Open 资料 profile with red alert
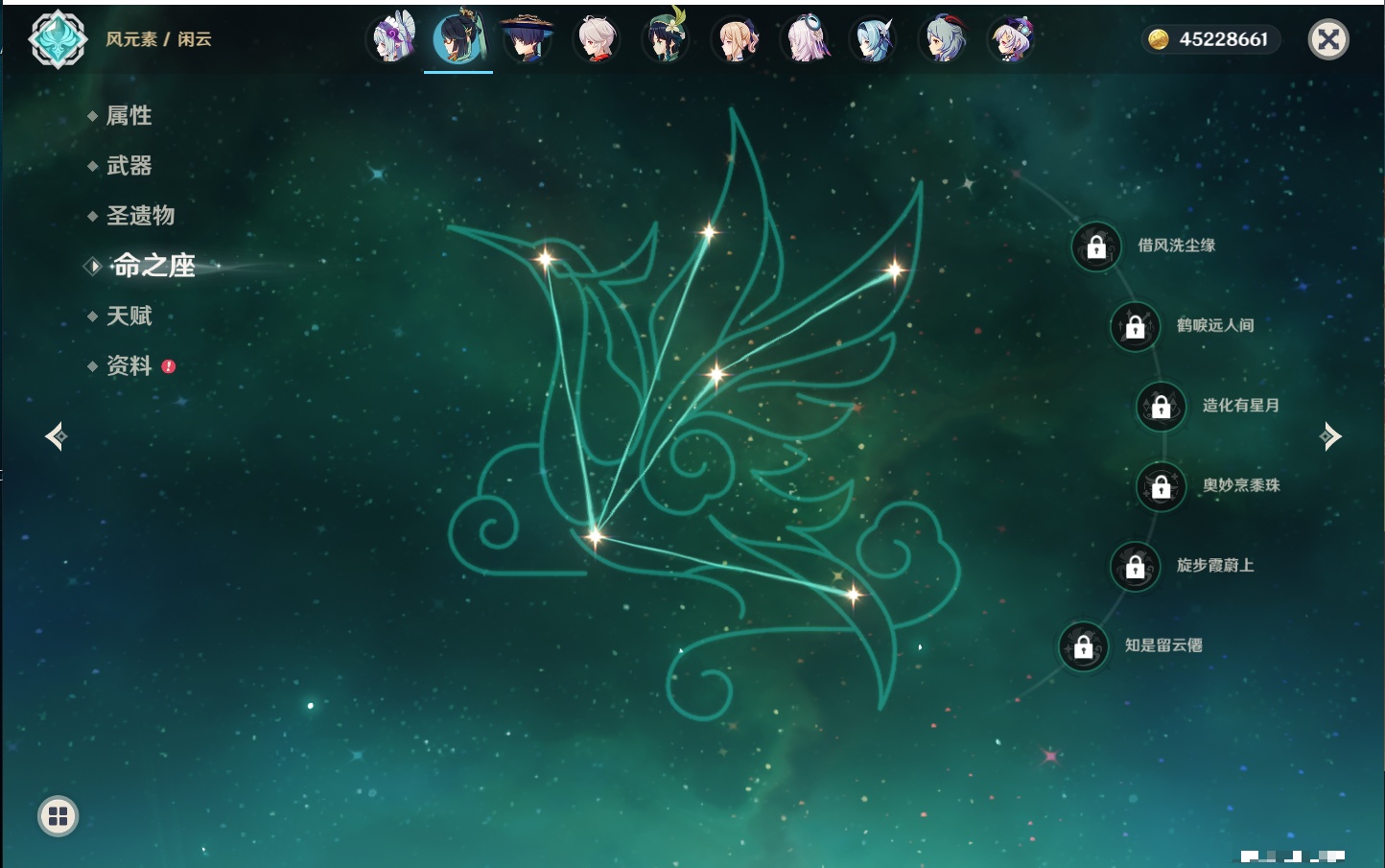This screenshot has height=868, width=1385. [x=129, y=365]
